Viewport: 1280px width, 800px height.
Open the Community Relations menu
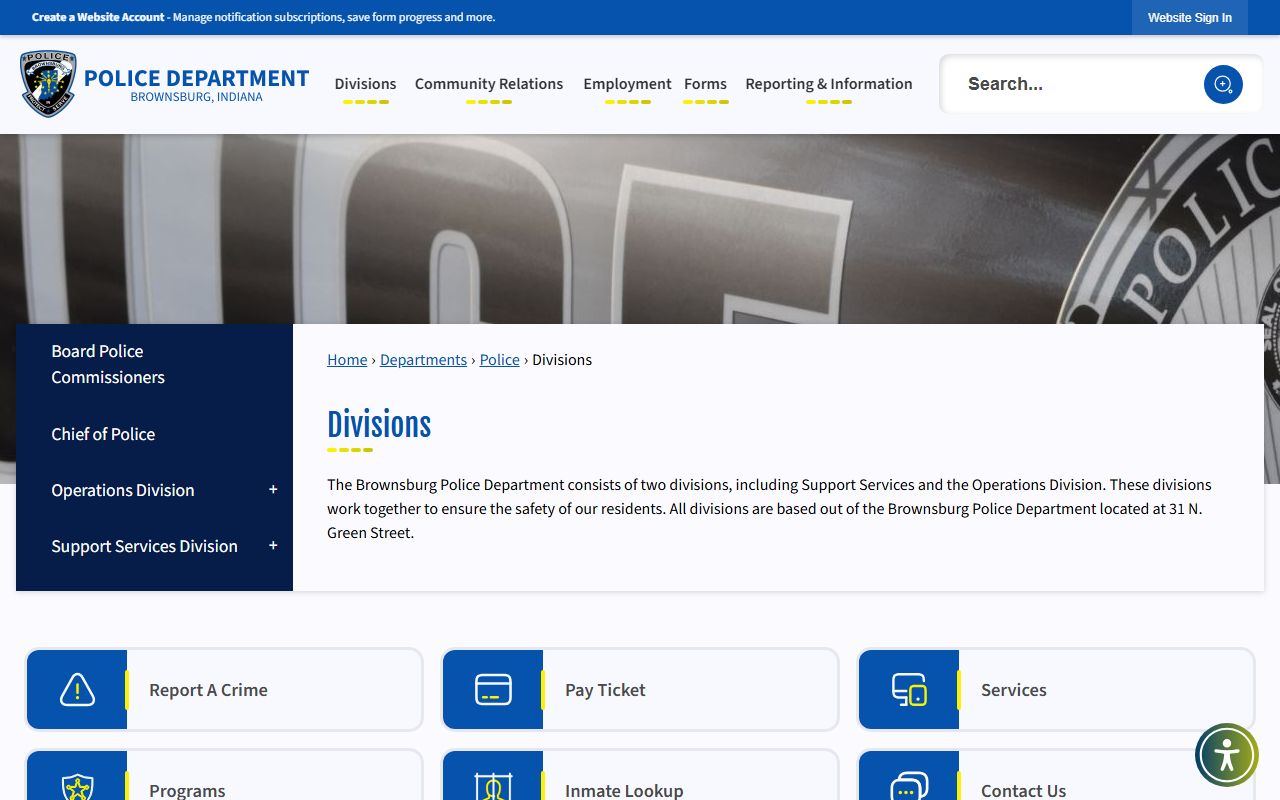489,84
